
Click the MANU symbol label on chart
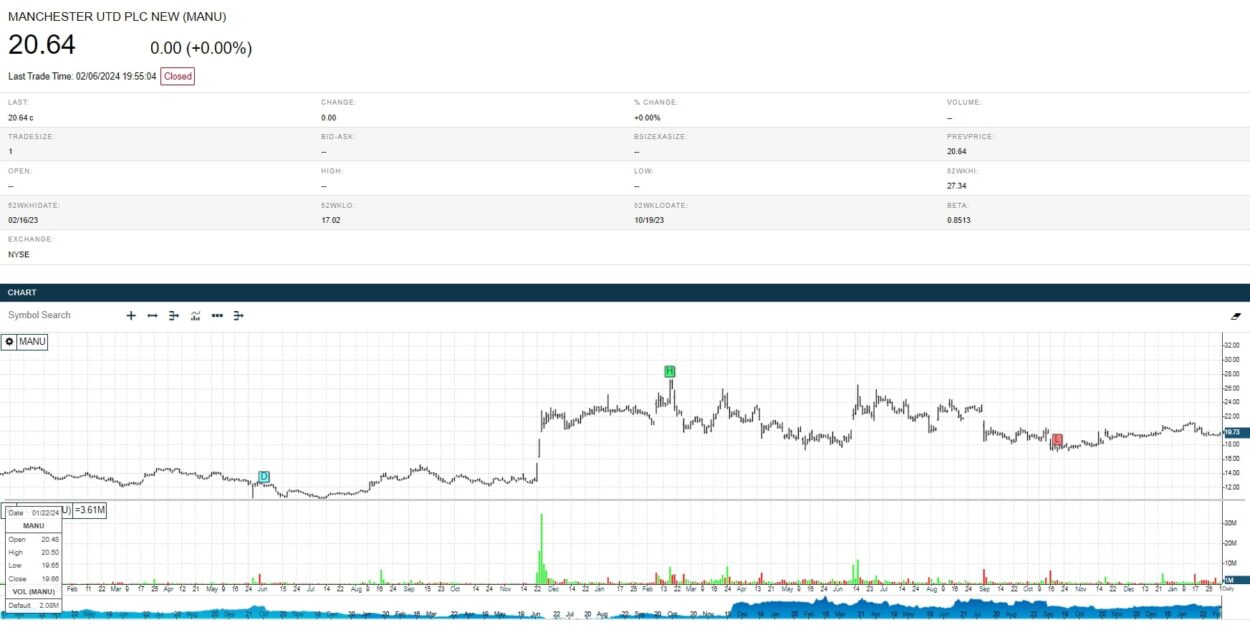click(x=32, y=342)
